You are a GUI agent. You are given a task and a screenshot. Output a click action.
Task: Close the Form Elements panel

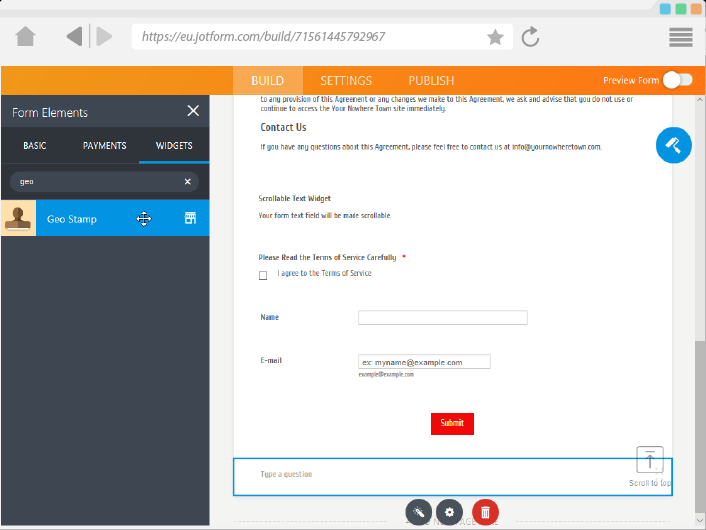click(193, 111)
